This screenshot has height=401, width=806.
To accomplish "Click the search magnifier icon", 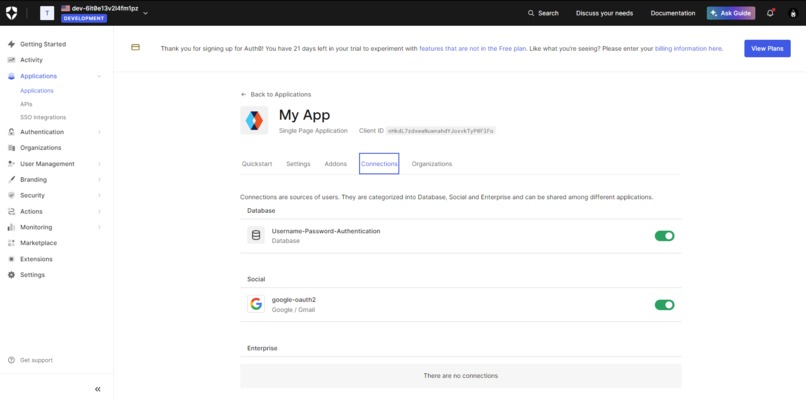I will pos(531,13).
